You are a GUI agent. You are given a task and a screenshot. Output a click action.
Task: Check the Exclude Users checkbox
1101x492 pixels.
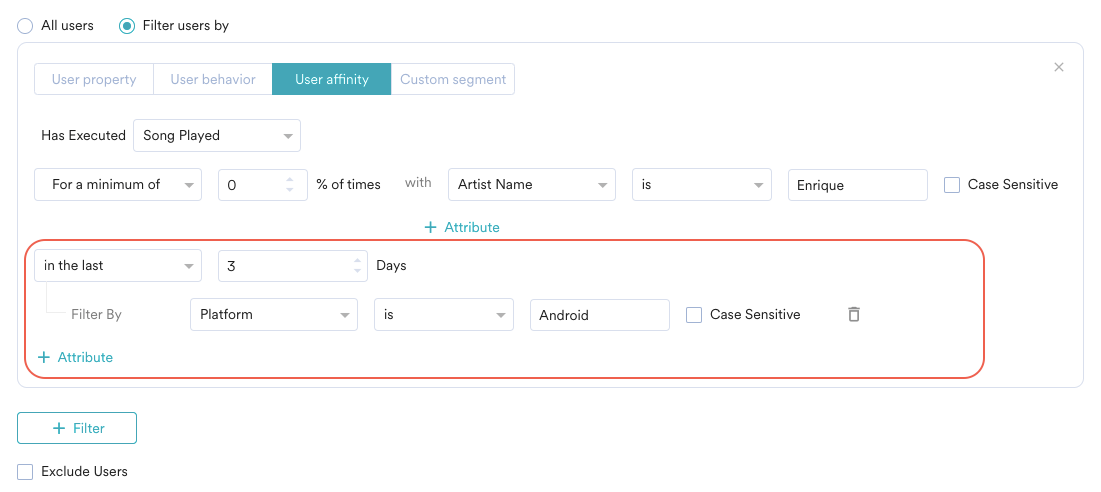(x=25, y=471)
